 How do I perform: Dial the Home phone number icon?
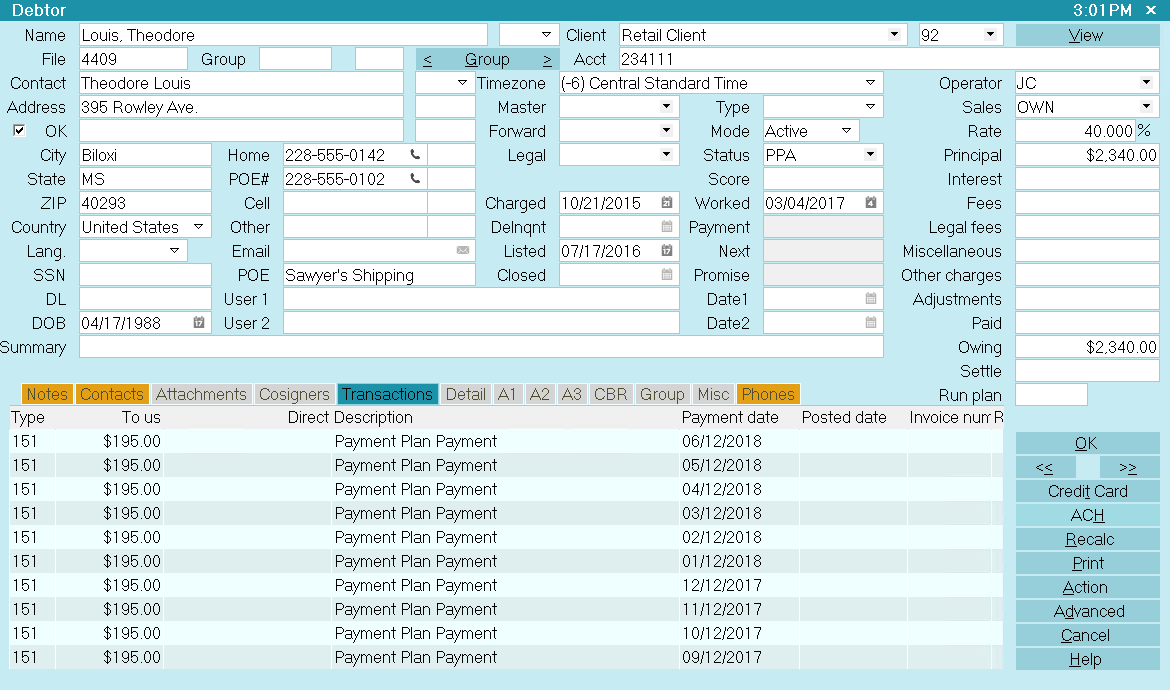point(415,155)
